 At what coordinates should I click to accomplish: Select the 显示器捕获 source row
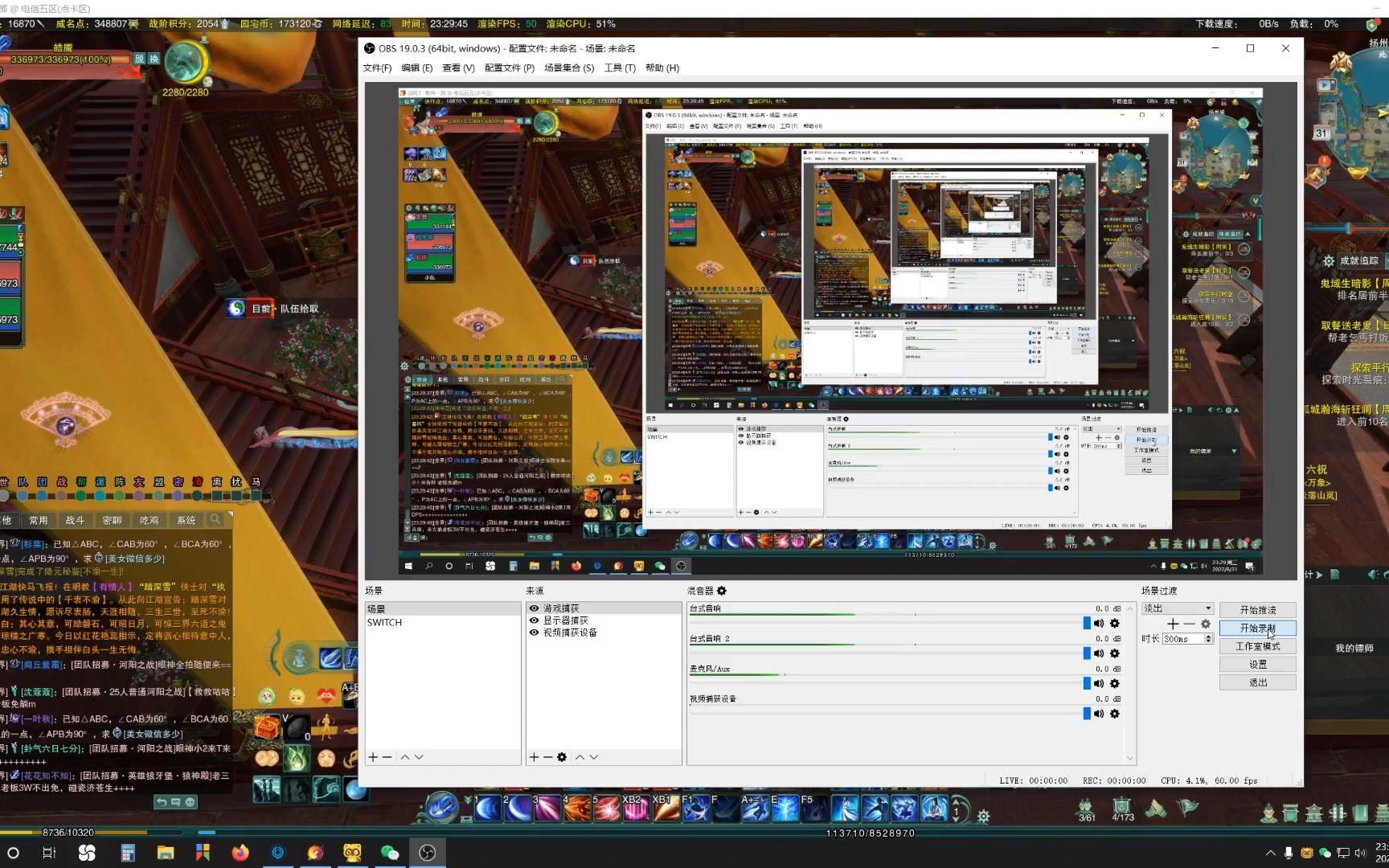[x=604, y=620]
